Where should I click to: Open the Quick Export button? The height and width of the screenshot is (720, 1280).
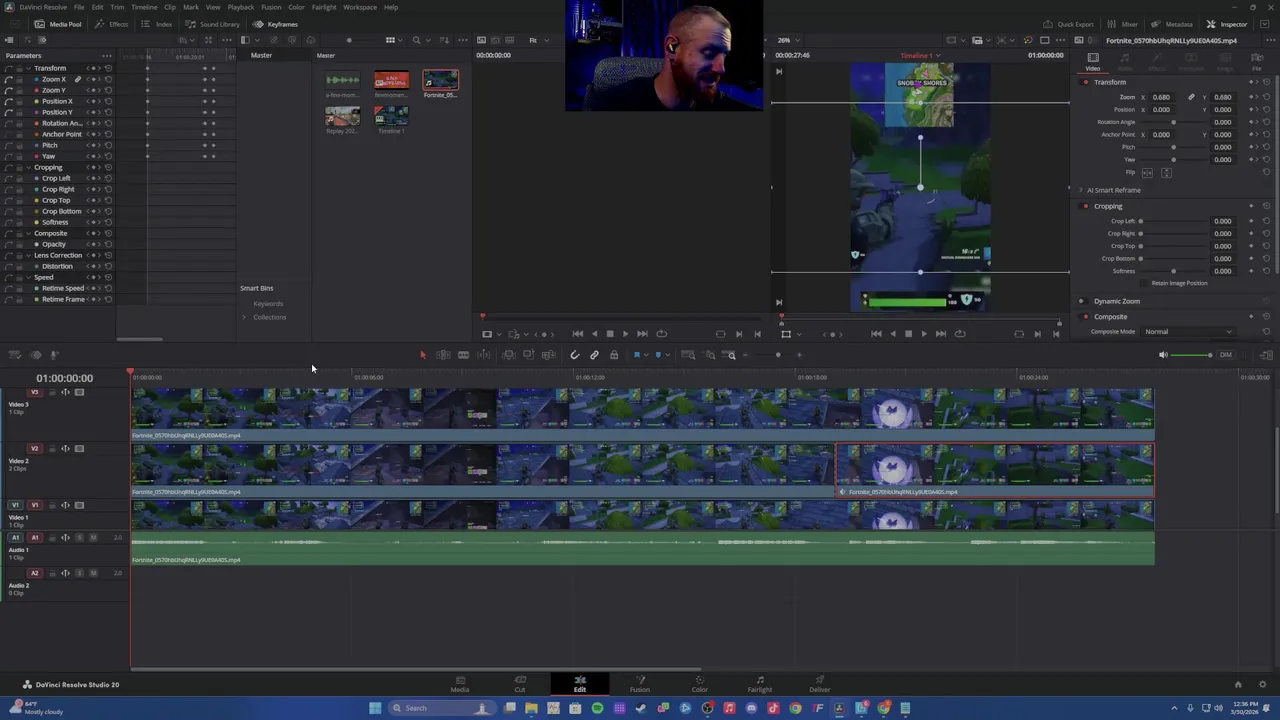click(x=1069, y=24)
